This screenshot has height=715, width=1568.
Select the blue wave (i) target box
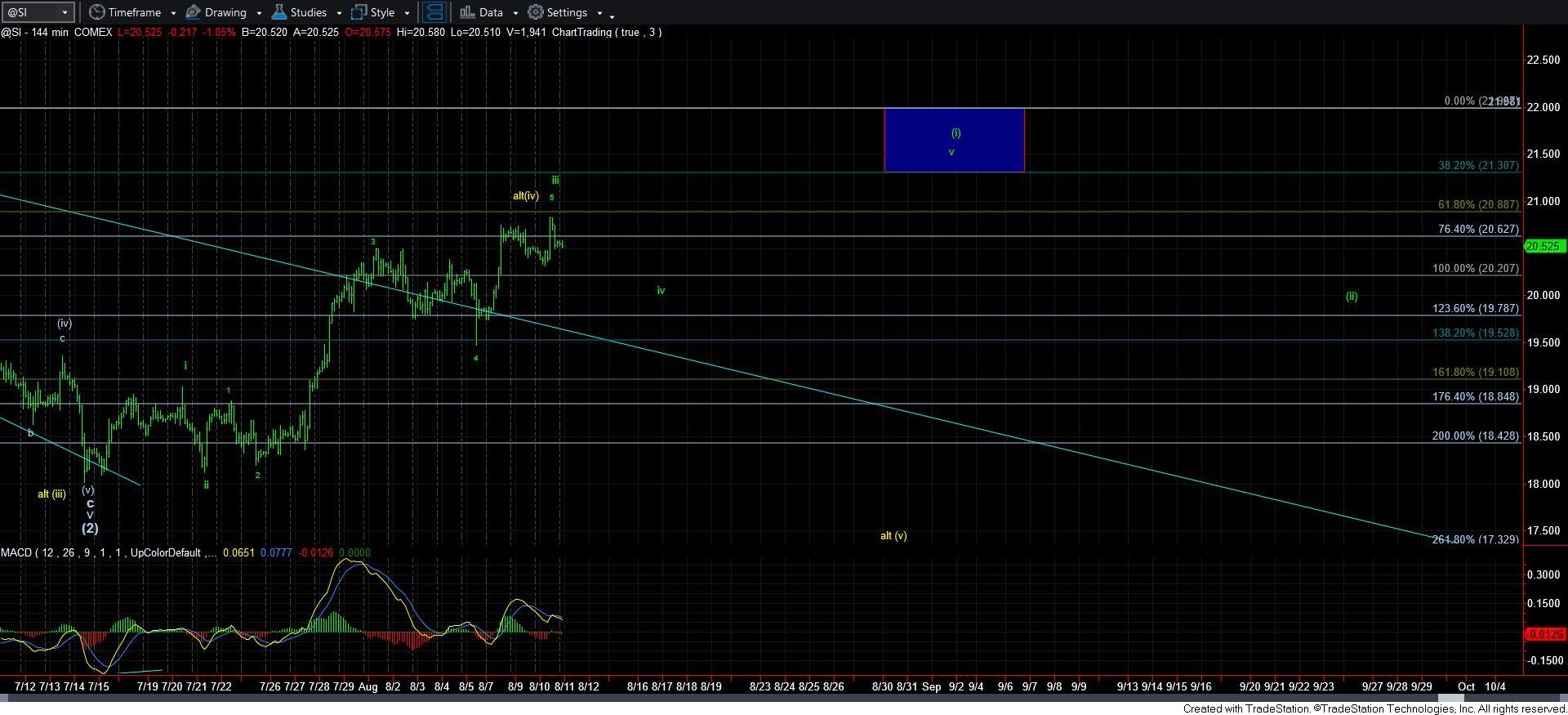click(953, 140)
